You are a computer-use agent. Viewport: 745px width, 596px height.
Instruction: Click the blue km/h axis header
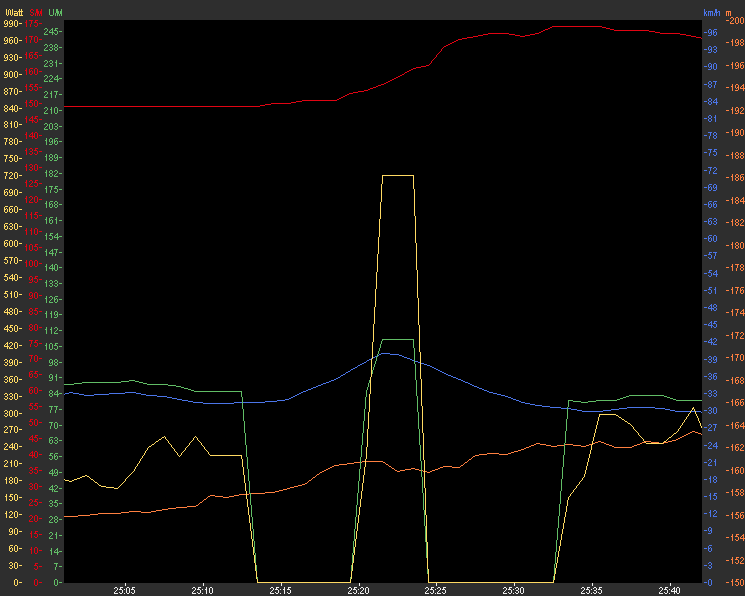coord(711,12)
